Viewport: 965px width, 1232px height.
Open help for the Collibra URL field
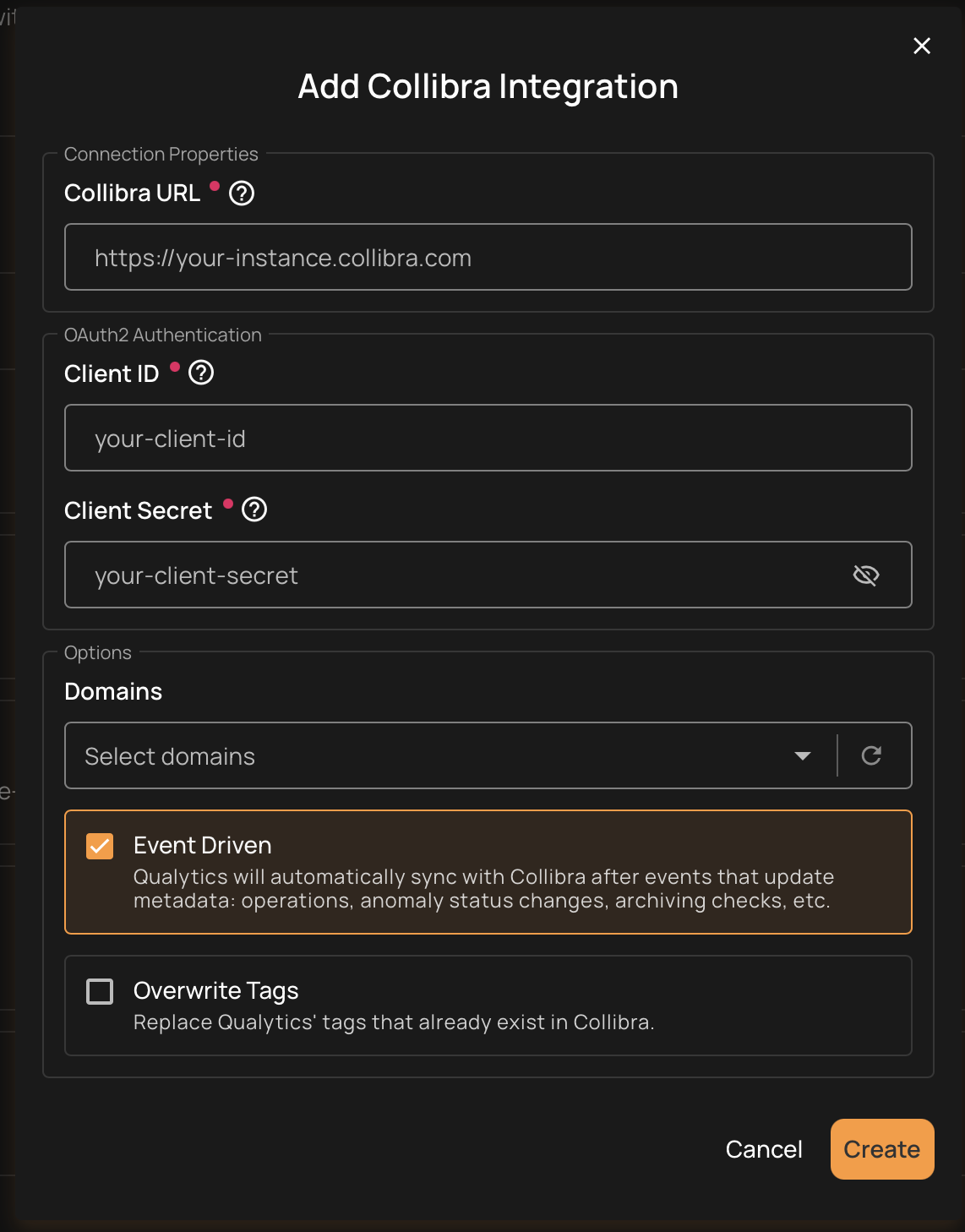click(241, 194)
